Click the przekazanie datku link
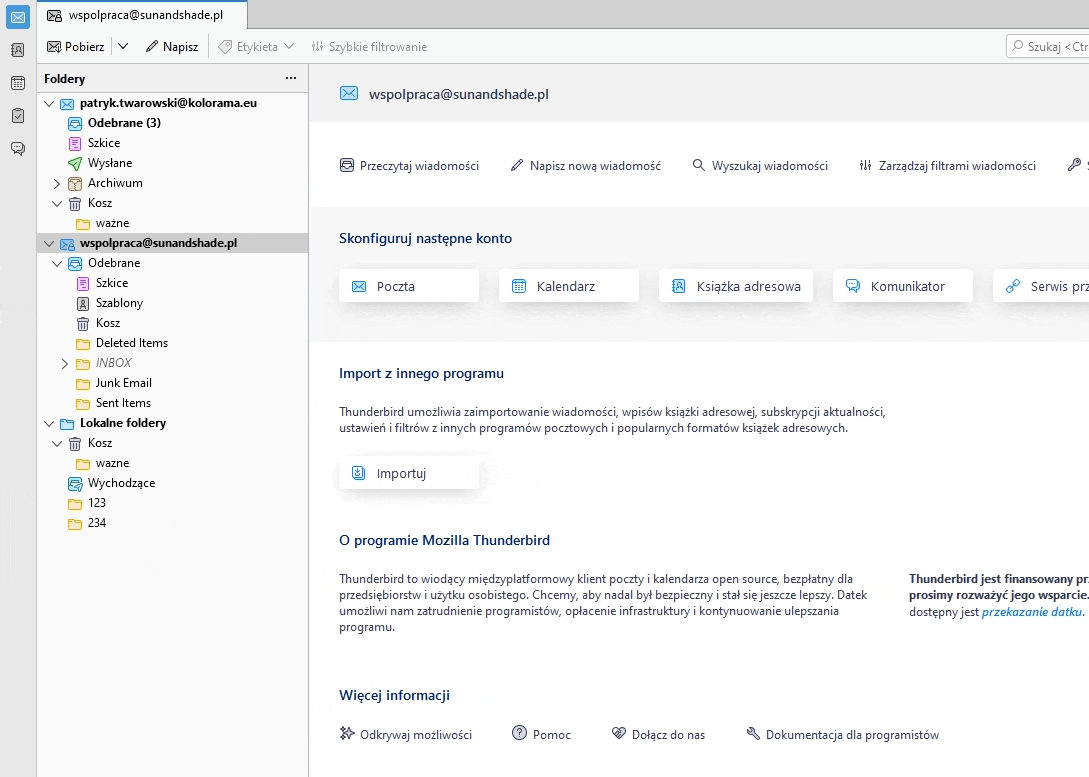 coord(1031,612)
